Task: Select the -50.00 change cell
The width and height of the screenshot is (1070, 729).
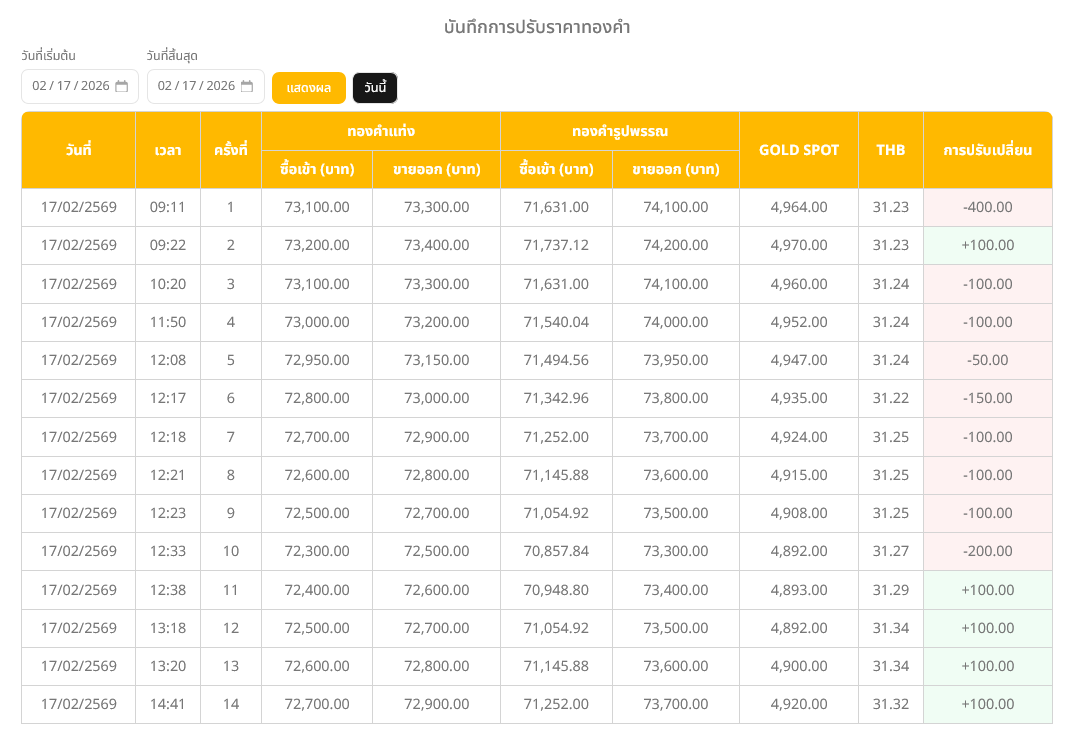Action: pyautogui.click(x=987, y=360)
